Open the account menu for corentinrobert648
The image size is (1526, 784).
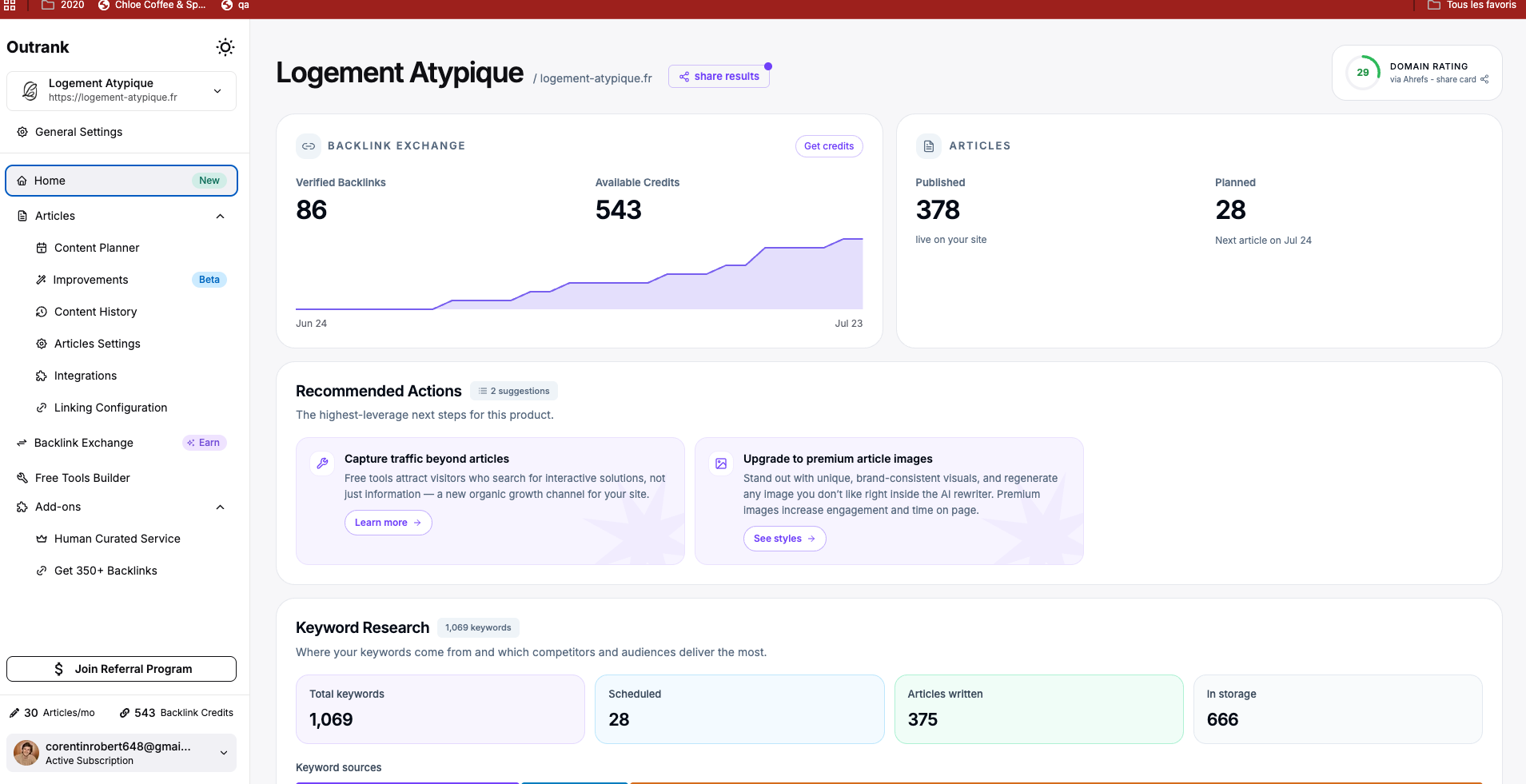[122, 753]
